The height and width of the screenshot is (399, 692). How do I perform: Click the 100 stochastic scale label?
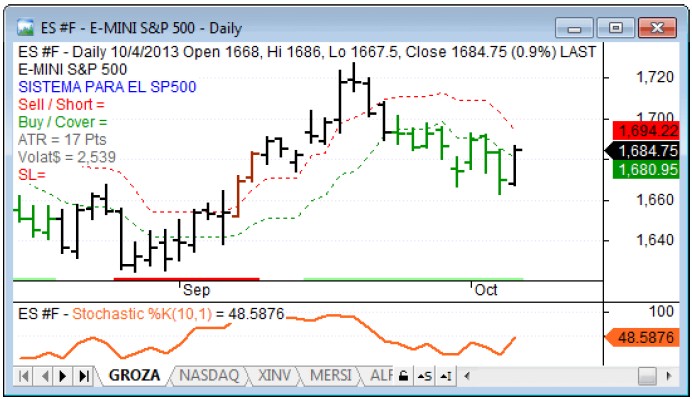point(661,312)
